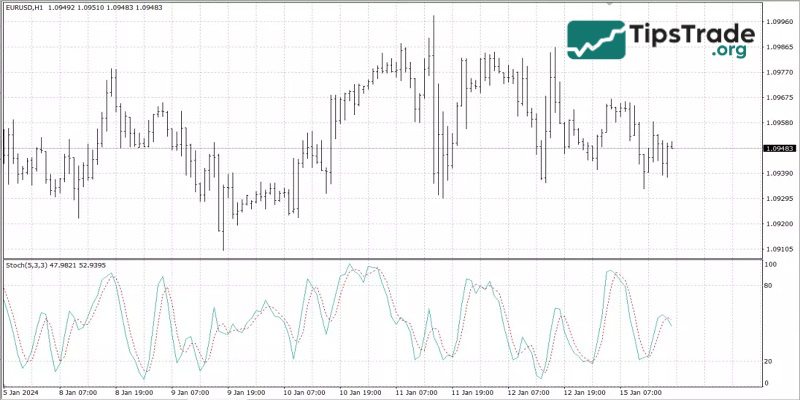800x400 pixels.
Task: Select the 5 Jan 2024 date label
Action: [x=23, y=393]
